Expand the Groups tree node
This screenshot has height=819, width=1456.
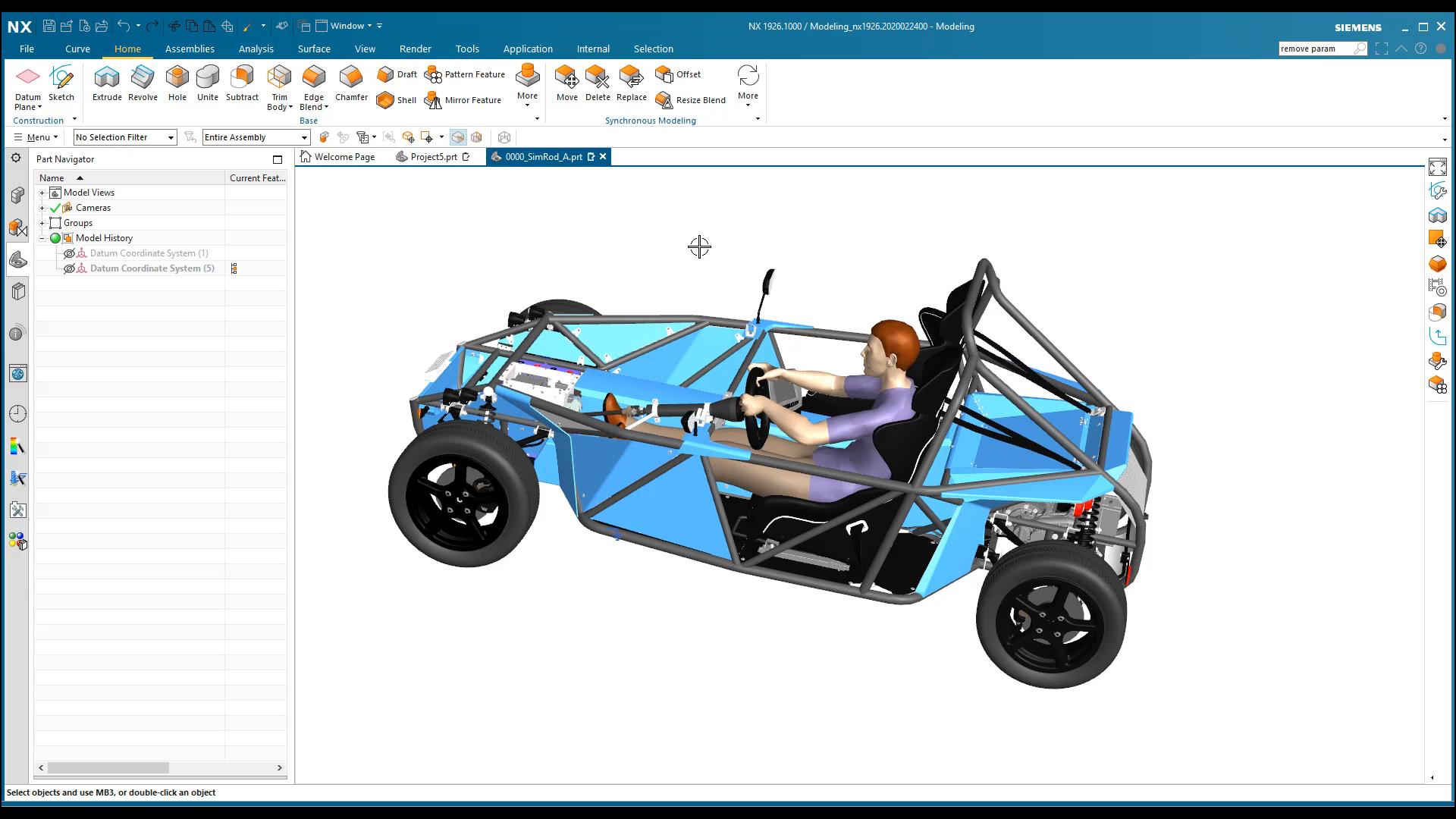pyautogui.click(x=42, y=222)
